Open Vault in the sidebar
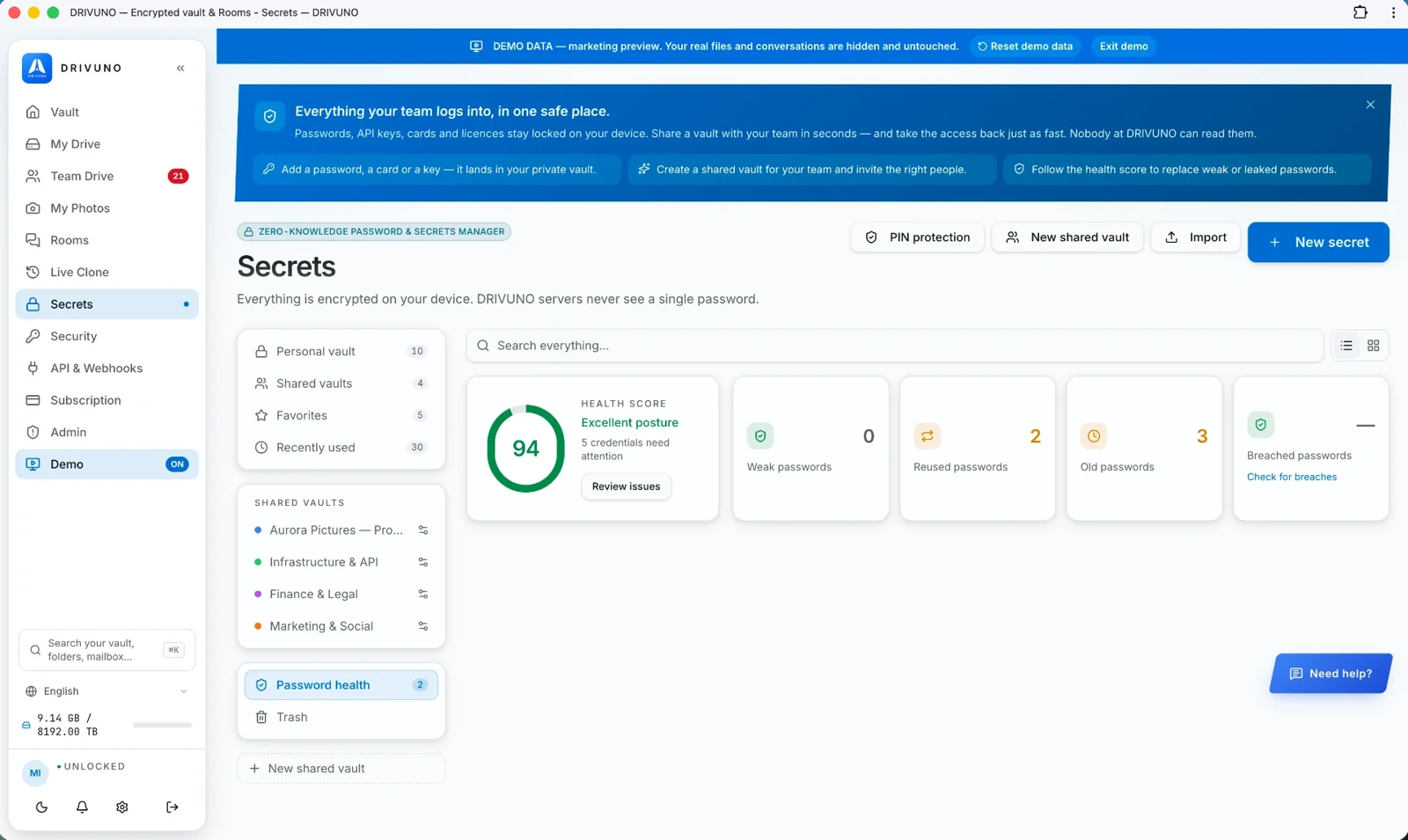This screenshot has width=1408, height=840. pos(106,112)
